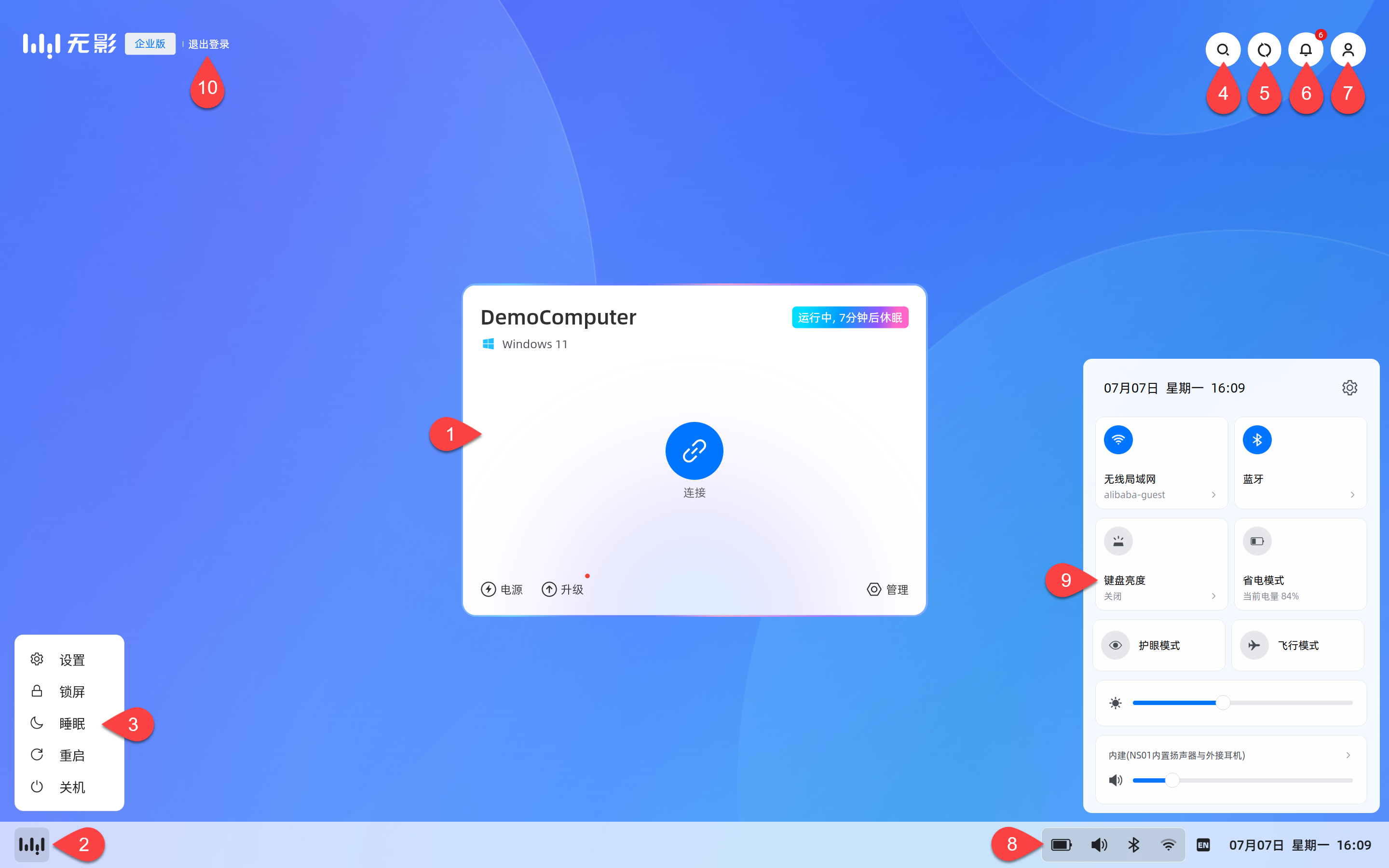Screen dimensions: 1389x868
Task: Click the Windows 11 label
Action: click(534, 344)
